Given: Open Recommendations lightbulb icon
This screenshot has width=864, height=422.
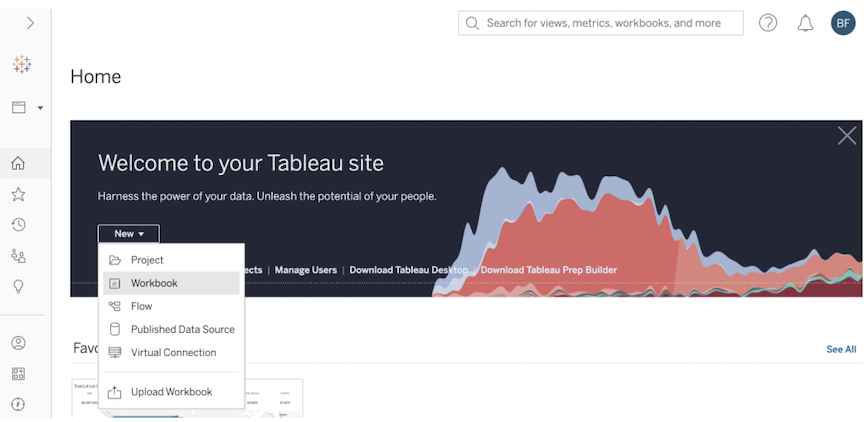Looking at the screenshot, I should tap(18, 286).
